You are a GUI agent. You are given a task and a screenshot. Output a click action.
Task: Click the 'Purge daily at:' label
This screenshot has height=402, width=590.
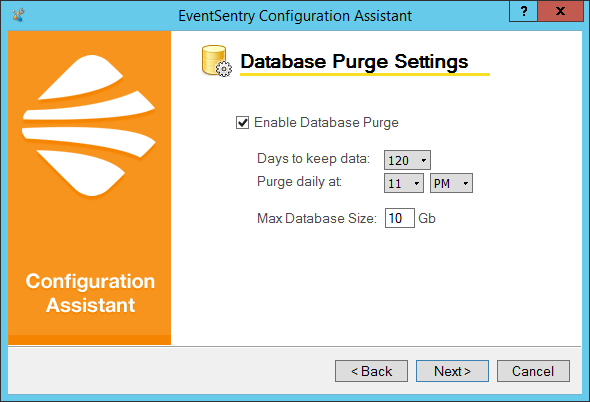299,182
